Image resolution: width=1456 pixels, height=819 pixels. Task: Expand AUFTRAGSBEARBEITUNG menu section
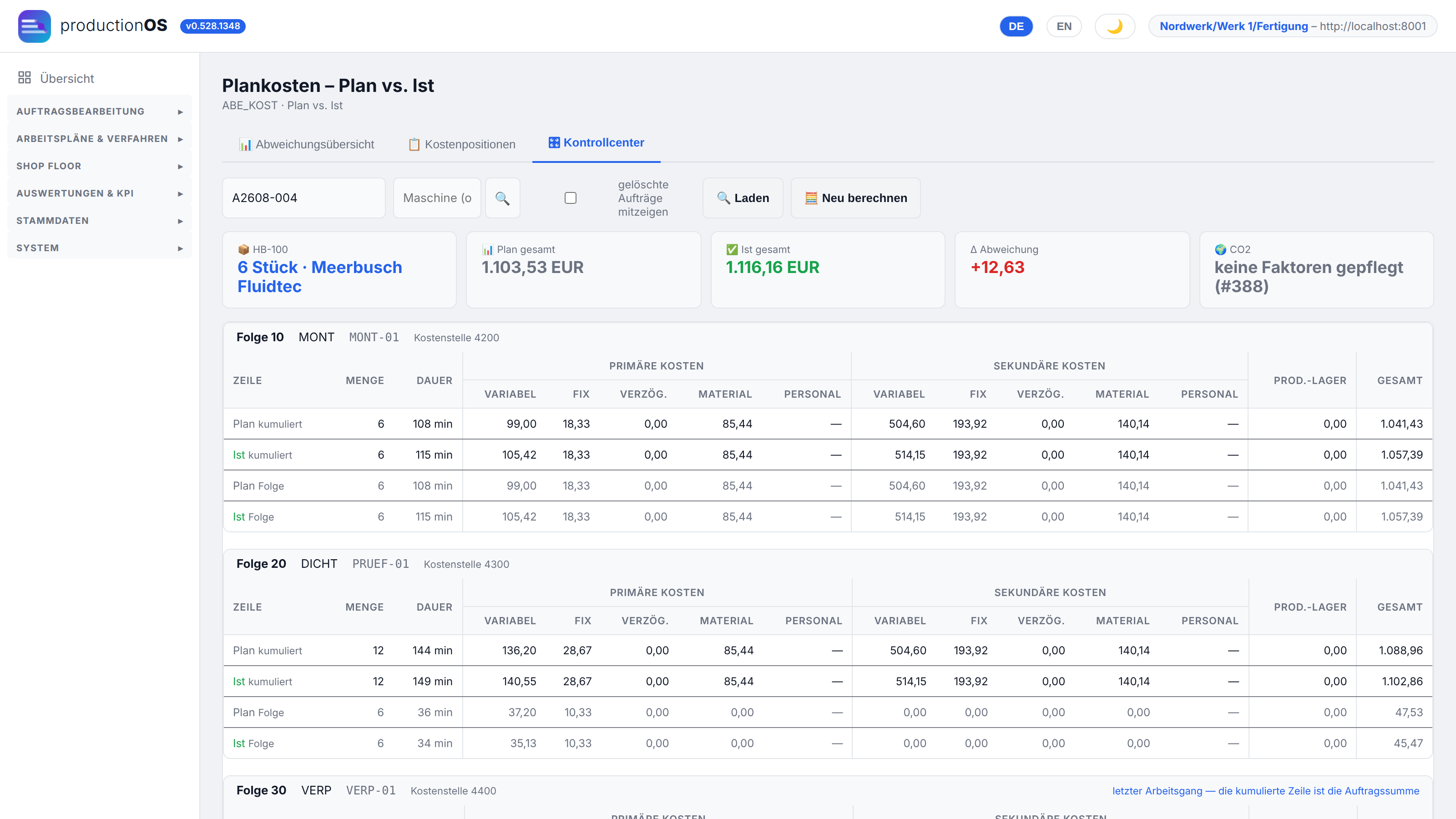tap(100, 111)
